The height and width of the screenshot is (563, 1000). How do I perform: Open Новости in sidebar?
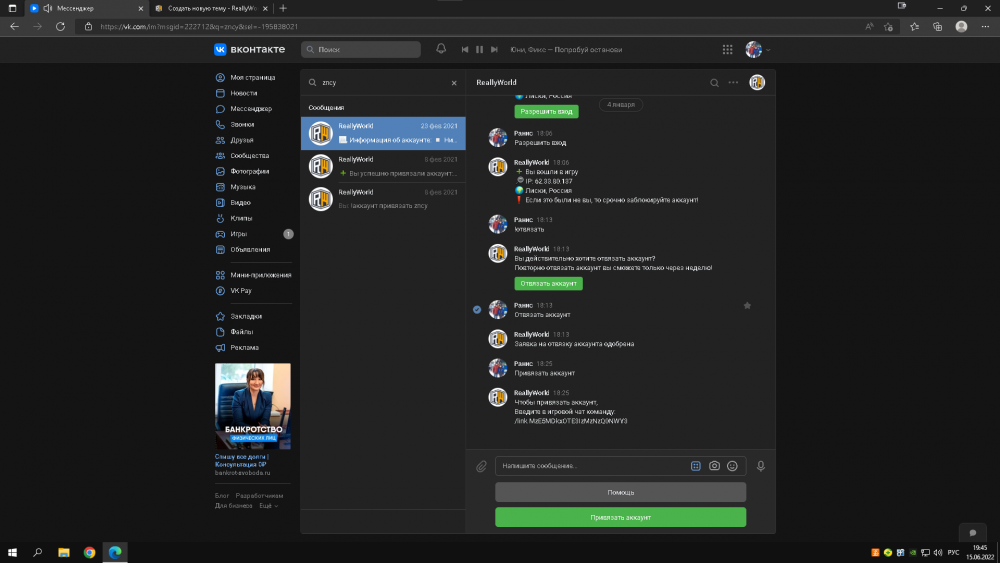pyautogui.click(x=246, y=93)
